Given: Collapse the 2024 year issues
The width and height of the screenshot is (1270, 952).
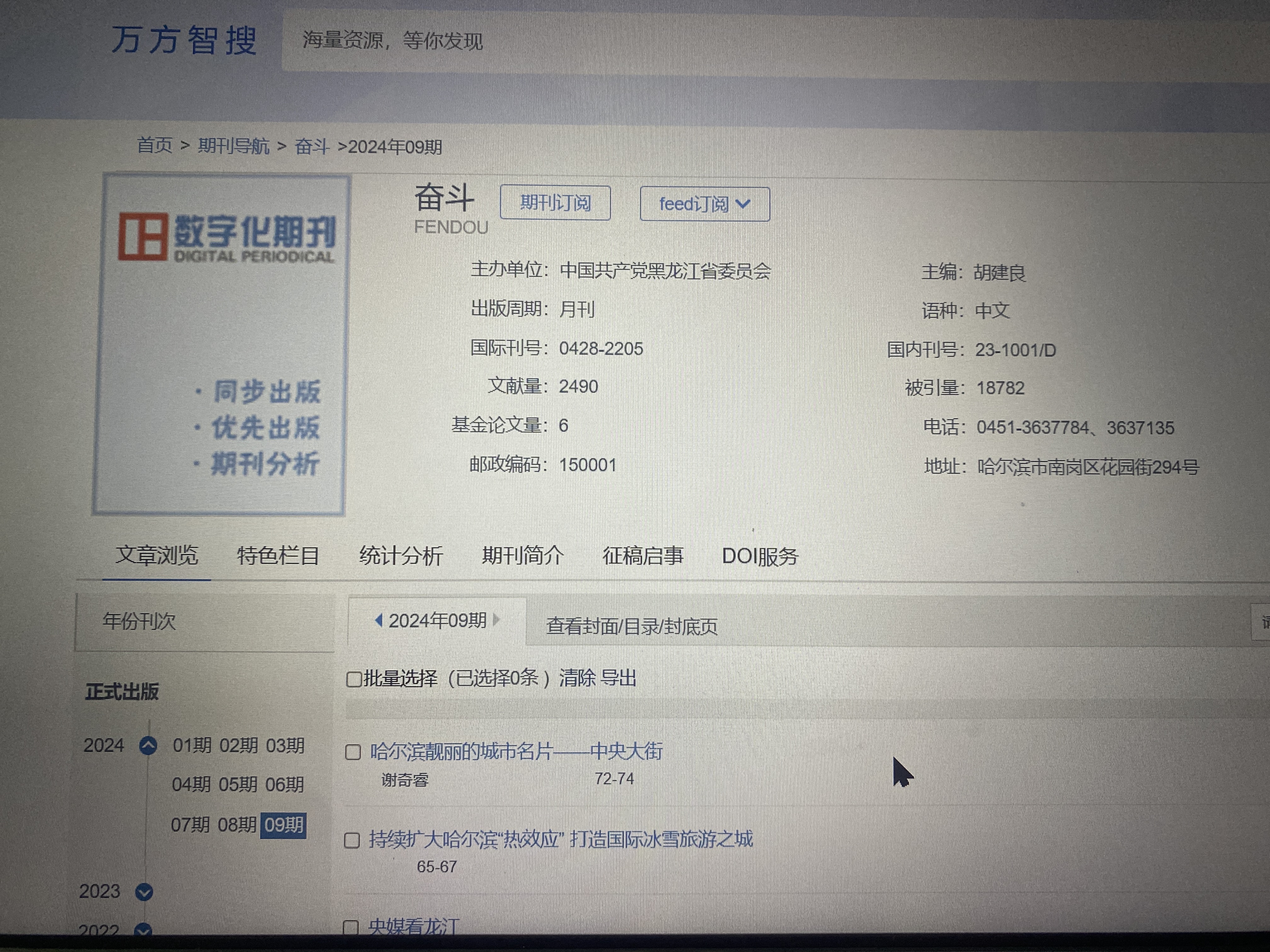Looking at the screenshot, I should point(148,745).
